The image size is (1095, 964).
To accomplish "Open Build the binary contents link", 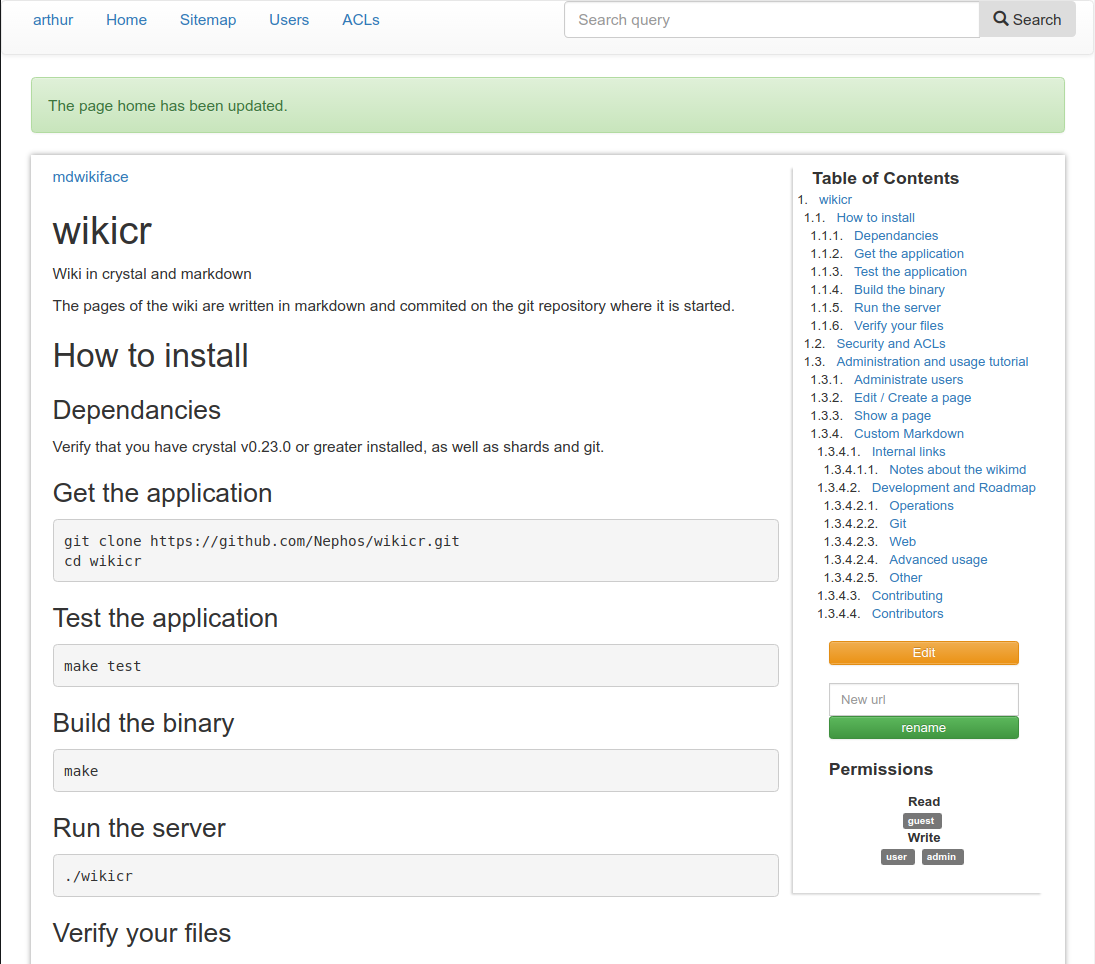I will [899, 290].
